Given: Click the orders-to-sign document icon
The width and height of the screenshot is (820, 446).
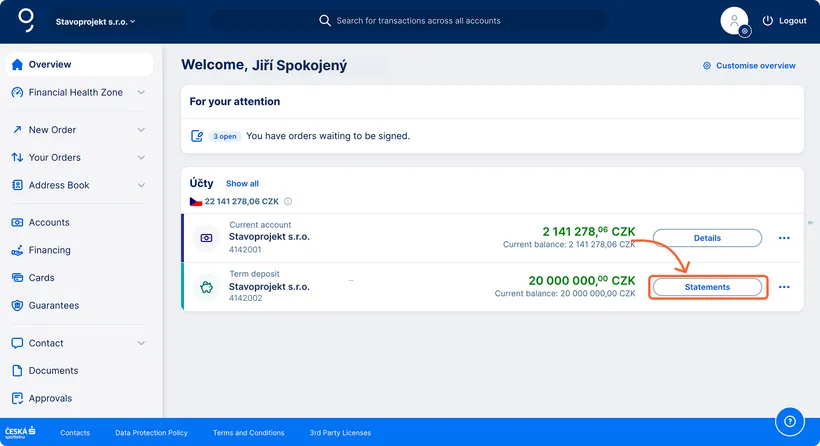Looking at the screenshot, I should click(197, 136).
